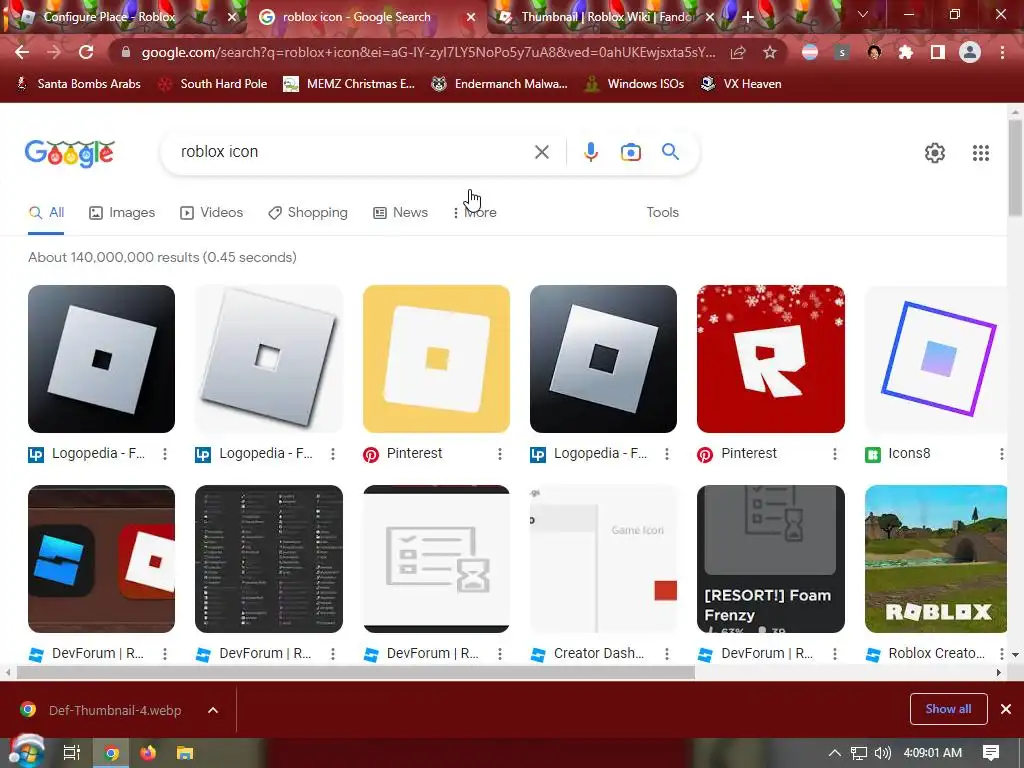The width and height of the screenshot is (1024, 768).
Task: Open the Endermanch Malware bookmark
Action: point(500,84)
